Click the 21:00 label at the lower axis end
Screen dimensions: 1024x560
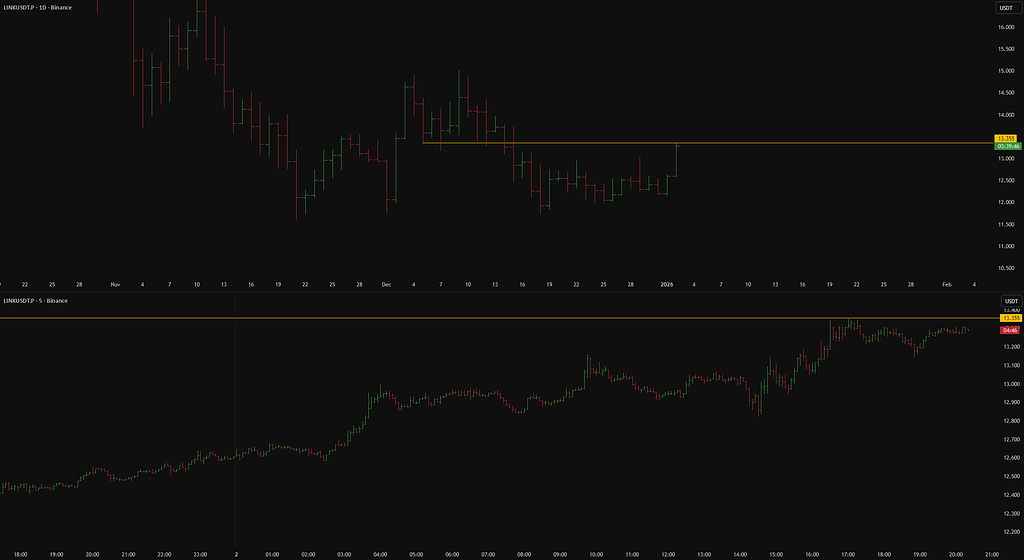(991, 552)
